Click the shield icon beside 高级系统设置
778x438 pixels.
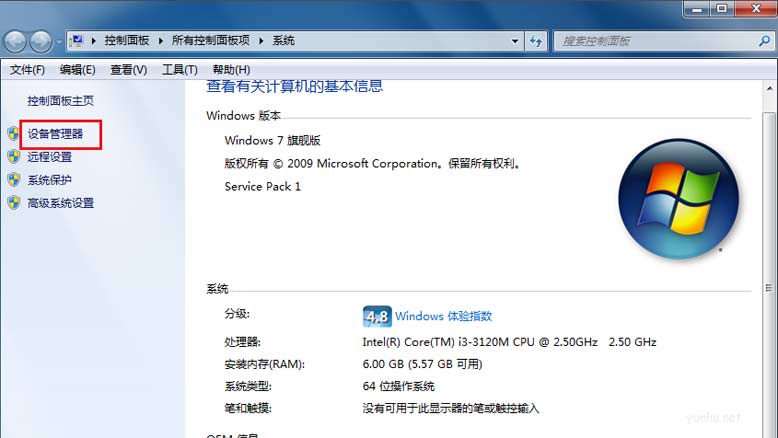click(x=13, y=202)
